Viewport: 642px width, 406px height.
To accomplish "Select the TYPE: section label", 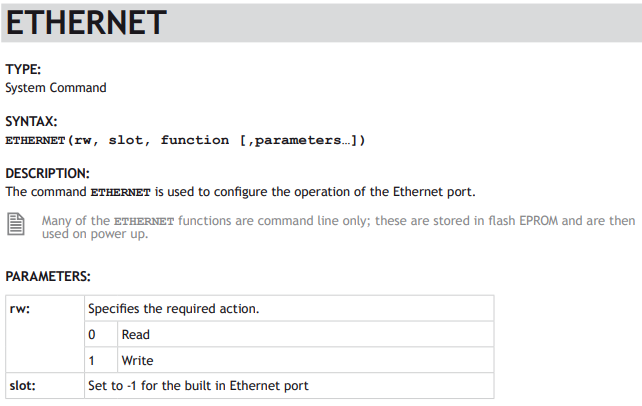I will coord(23,69).
